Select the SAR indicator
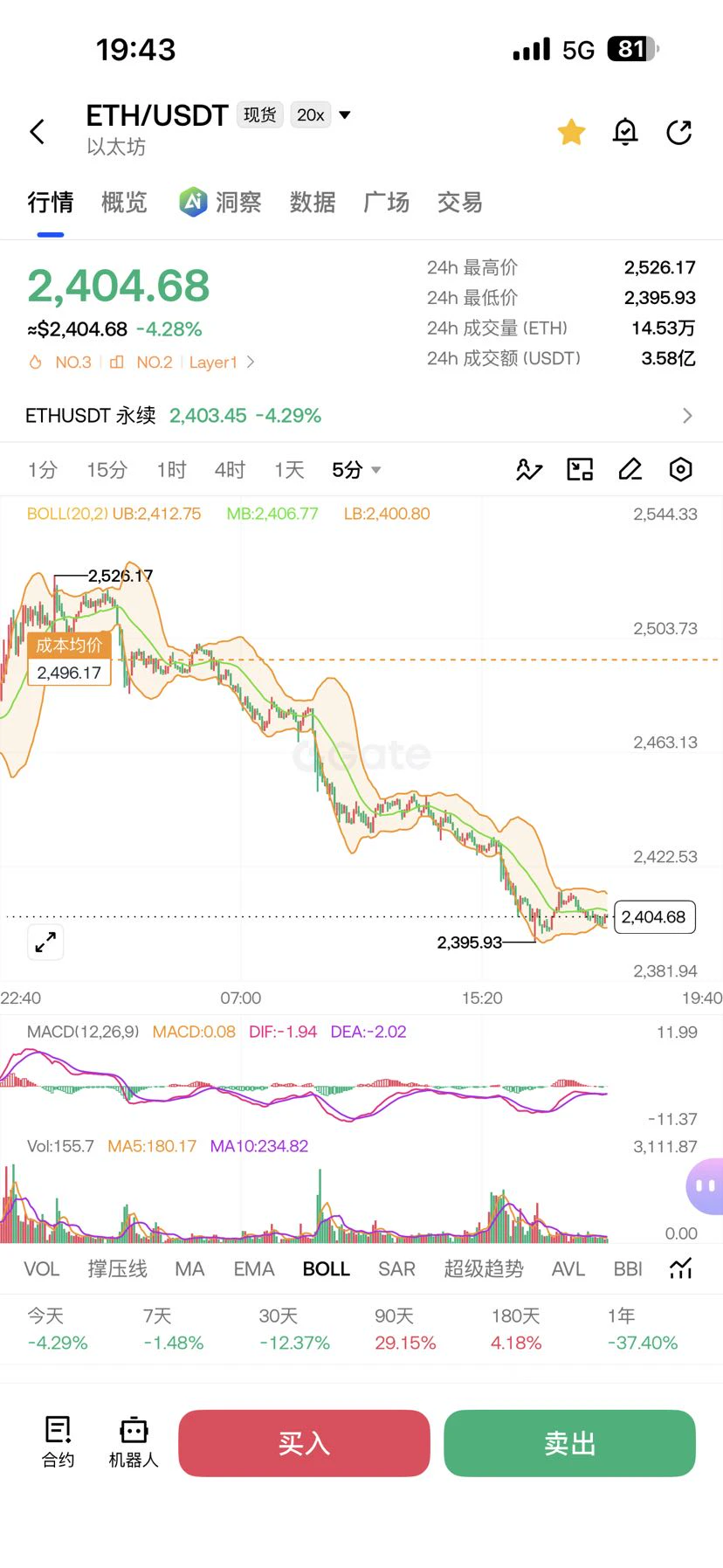The image size is (723, 1568). click(396, 1269)
